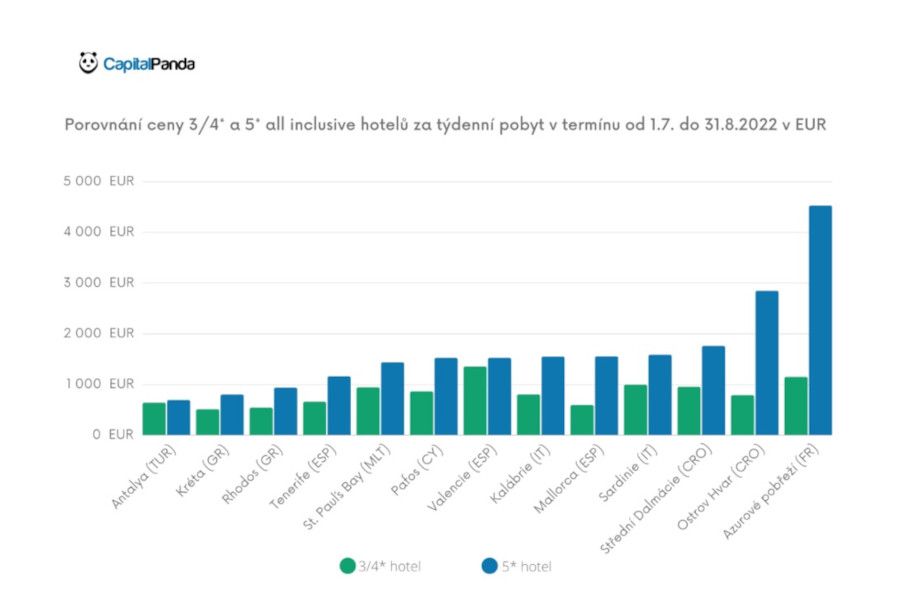Select the green 3/4* hotel legend marker

[x=348, y=565]
